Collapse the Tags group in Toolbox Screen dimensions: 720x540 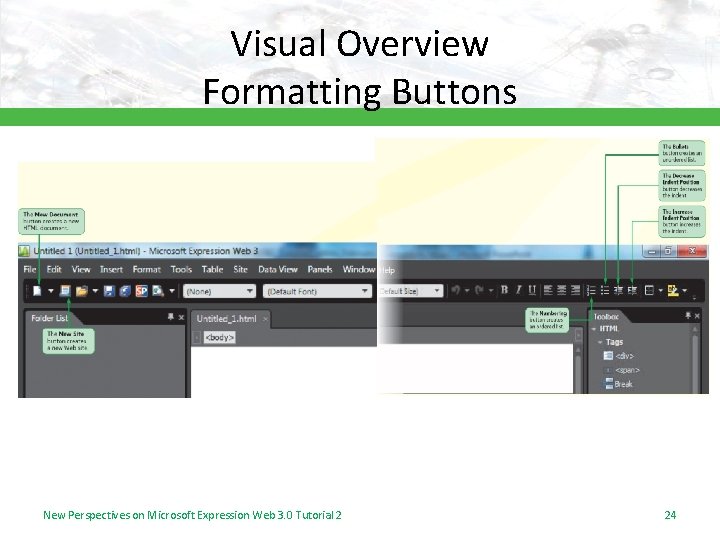(600, 342)
